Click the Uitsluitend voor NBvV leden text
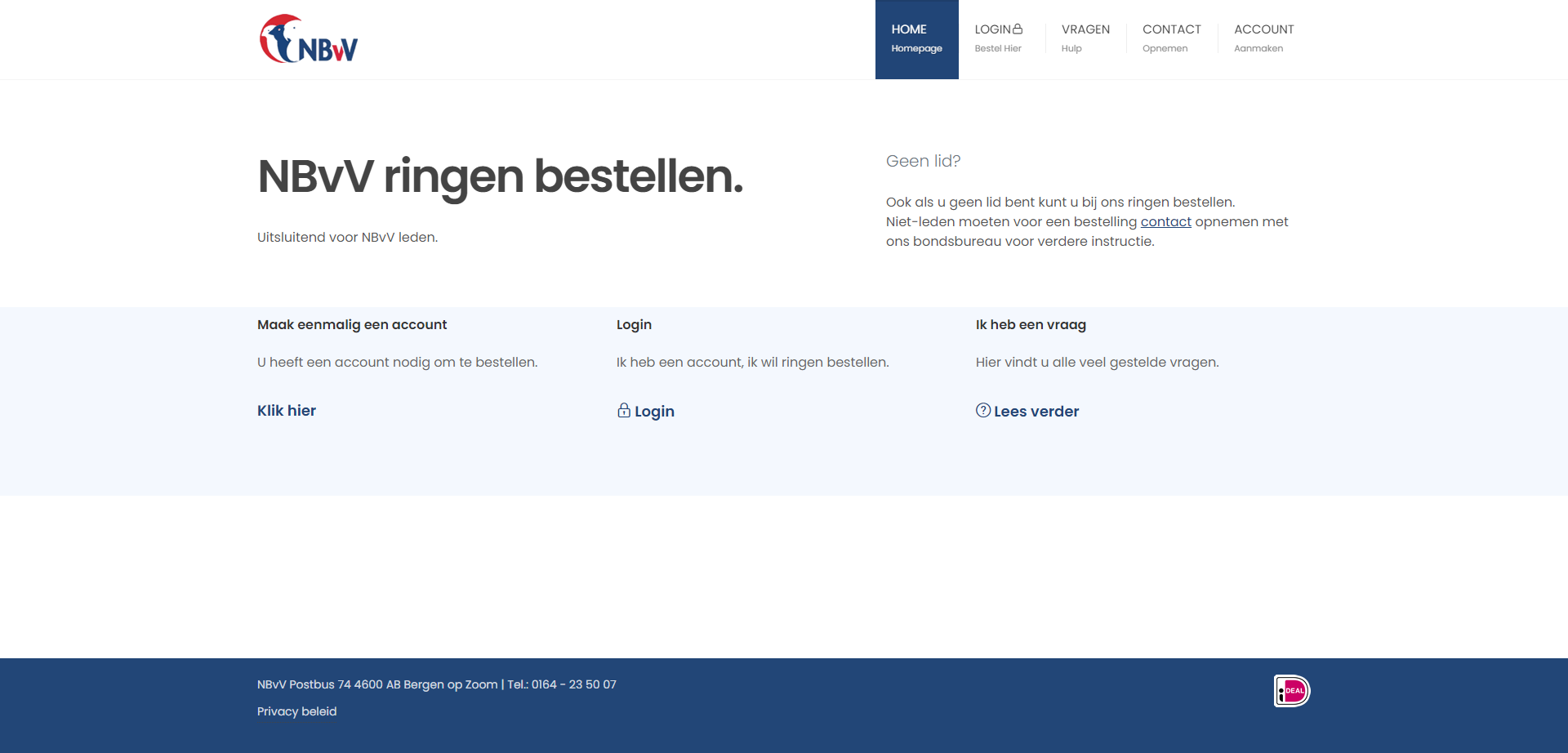1568x753 pixels. (x=347, y=237)
